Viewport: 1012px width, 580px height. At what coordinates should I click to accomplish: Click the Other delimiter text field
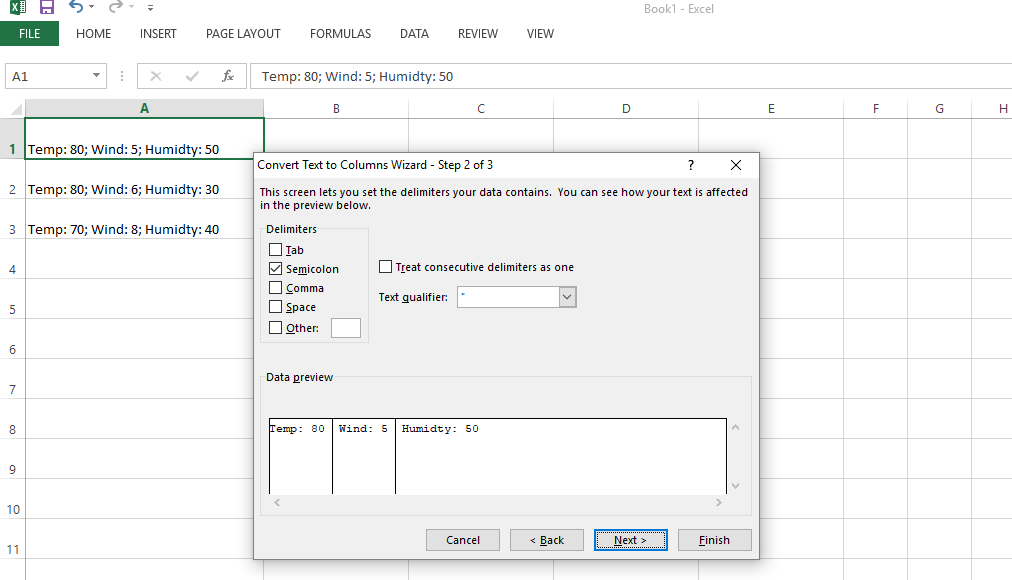tap(346, 328)
